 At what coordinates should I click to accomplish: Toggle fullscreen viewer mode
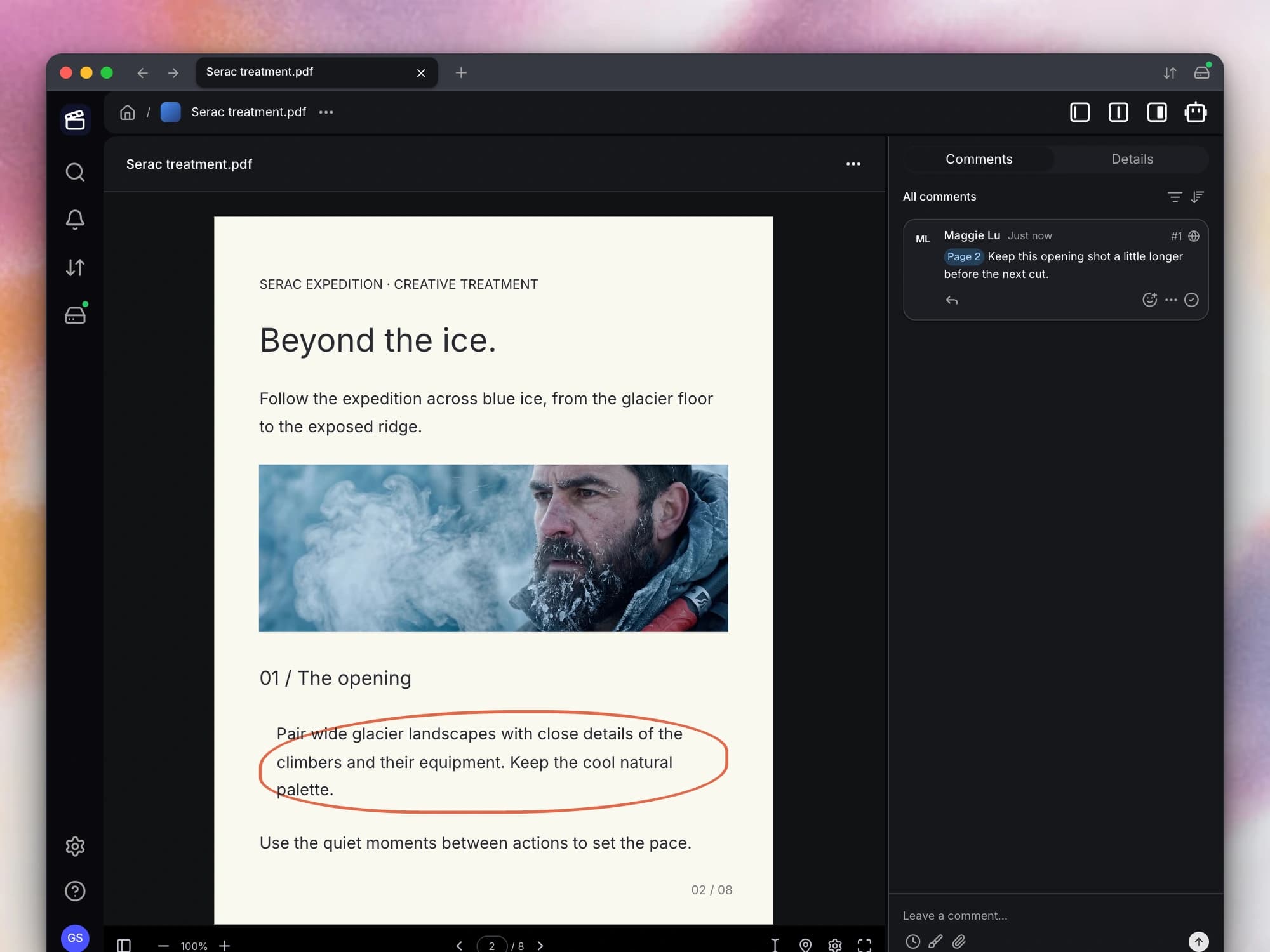coord(864,946)
